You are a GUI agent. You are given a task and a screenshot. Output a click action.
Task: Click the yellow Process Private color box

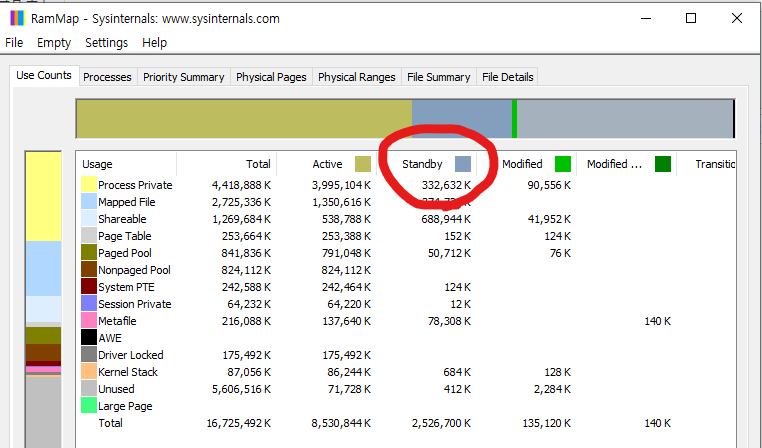point(89,185)
